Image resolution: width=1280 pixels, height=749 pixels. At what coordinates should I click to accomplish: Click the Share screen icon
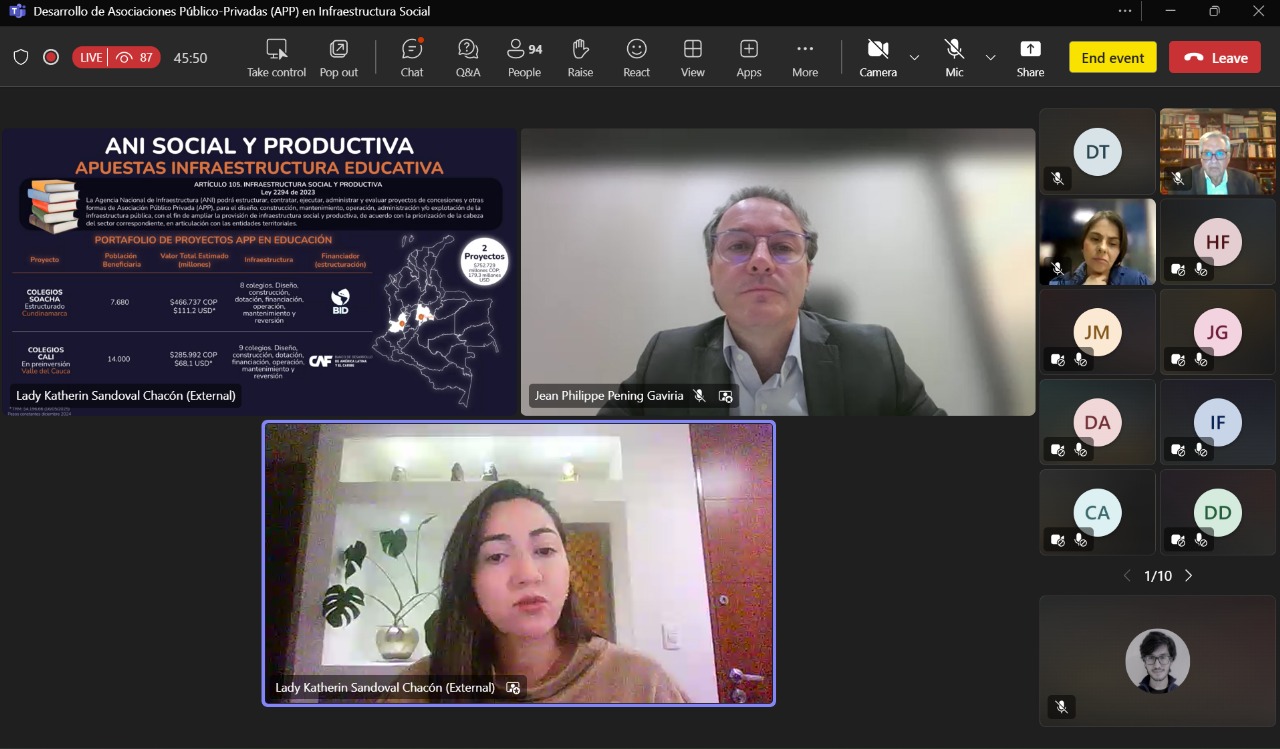tap(1030, 57)
